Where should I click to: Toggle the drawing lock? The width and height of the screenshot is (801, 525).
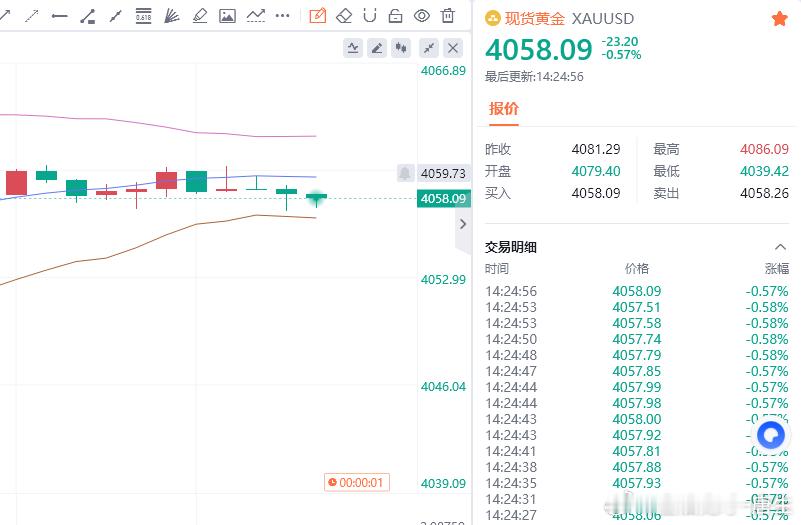tap(395, 16)
